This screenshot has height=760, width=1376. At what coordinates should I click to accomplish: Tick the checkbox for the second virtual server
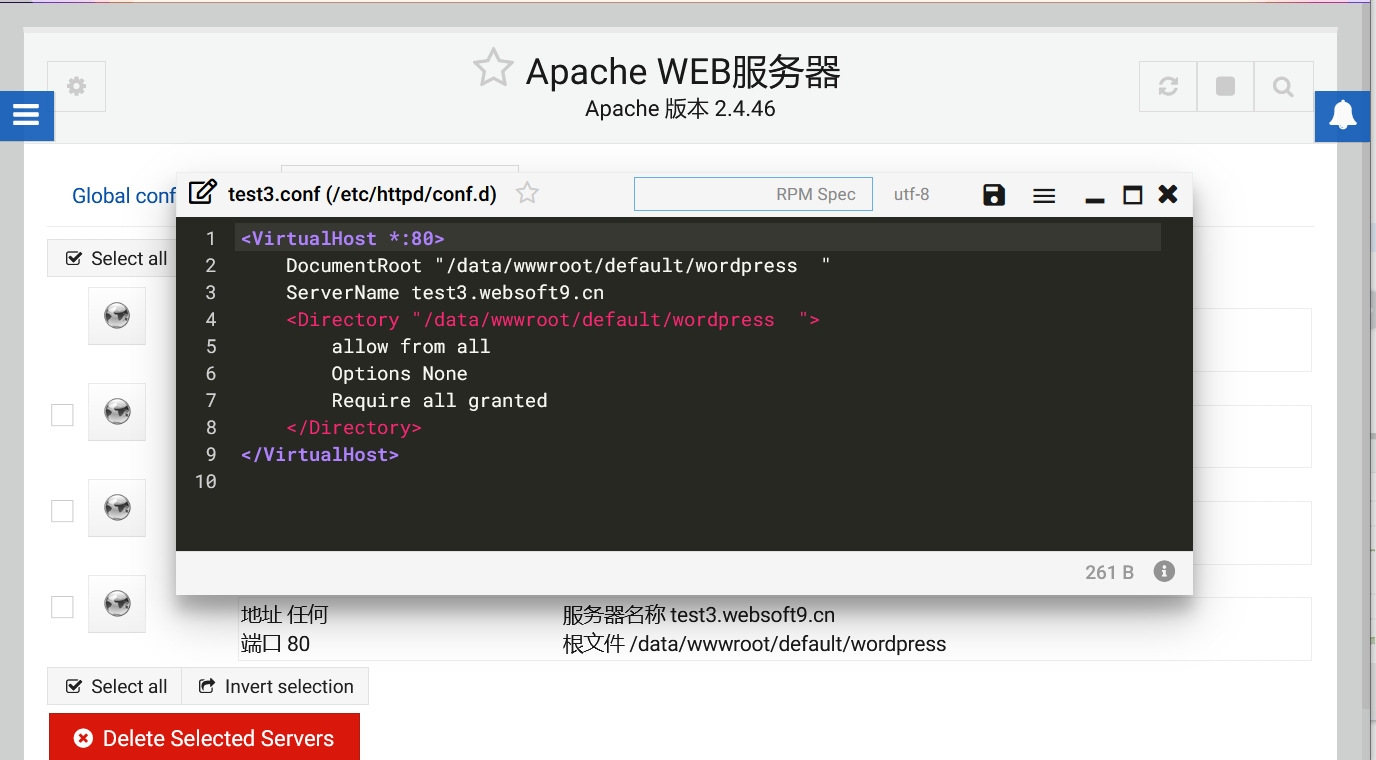(x=62, y=414)
